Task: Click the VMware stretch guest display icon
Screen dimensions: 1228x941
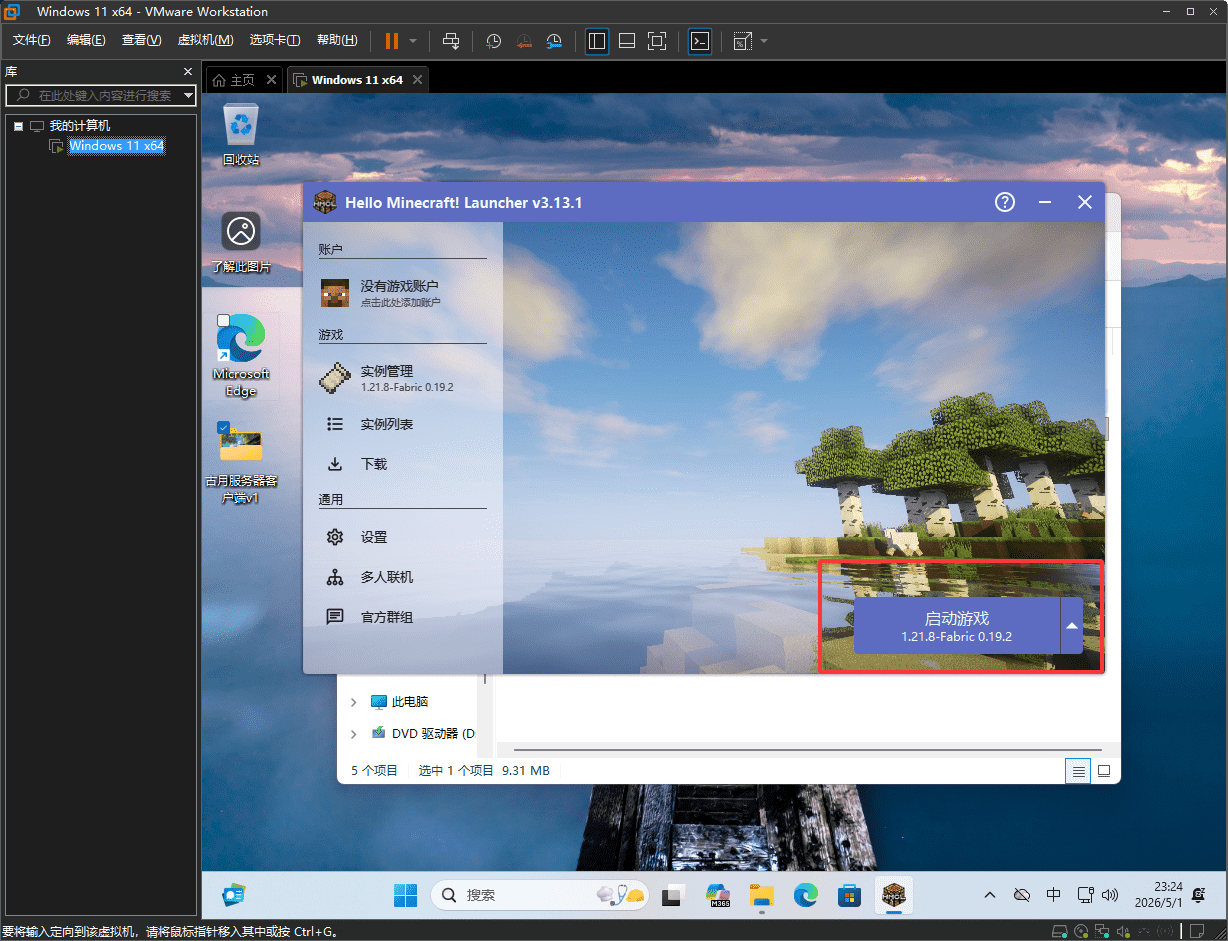Action: tap(742, 41)
